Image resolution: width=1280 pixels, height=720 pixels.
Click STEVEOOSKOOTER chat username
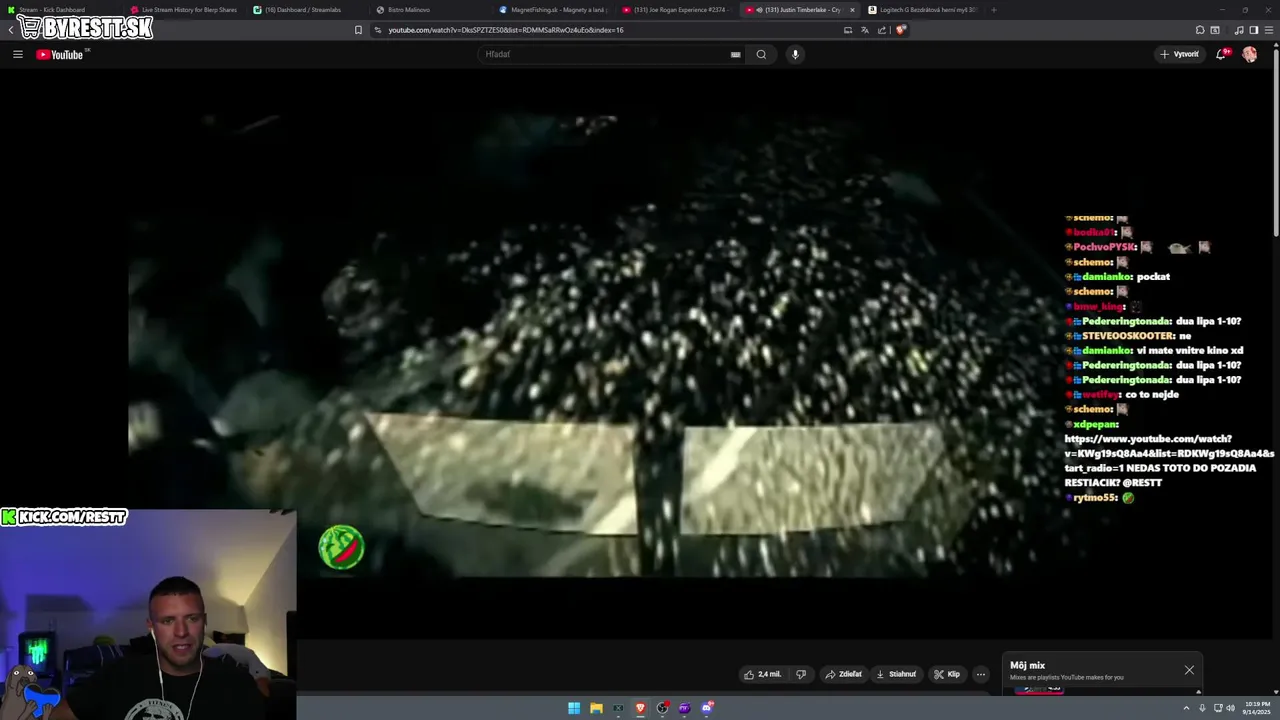click(x=1127, y=336)
